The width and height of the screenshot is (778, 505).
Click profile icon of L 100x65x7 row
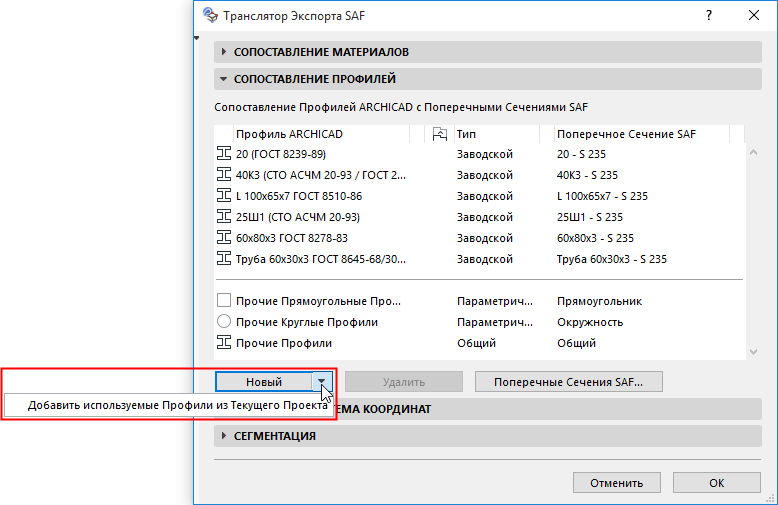224,195
